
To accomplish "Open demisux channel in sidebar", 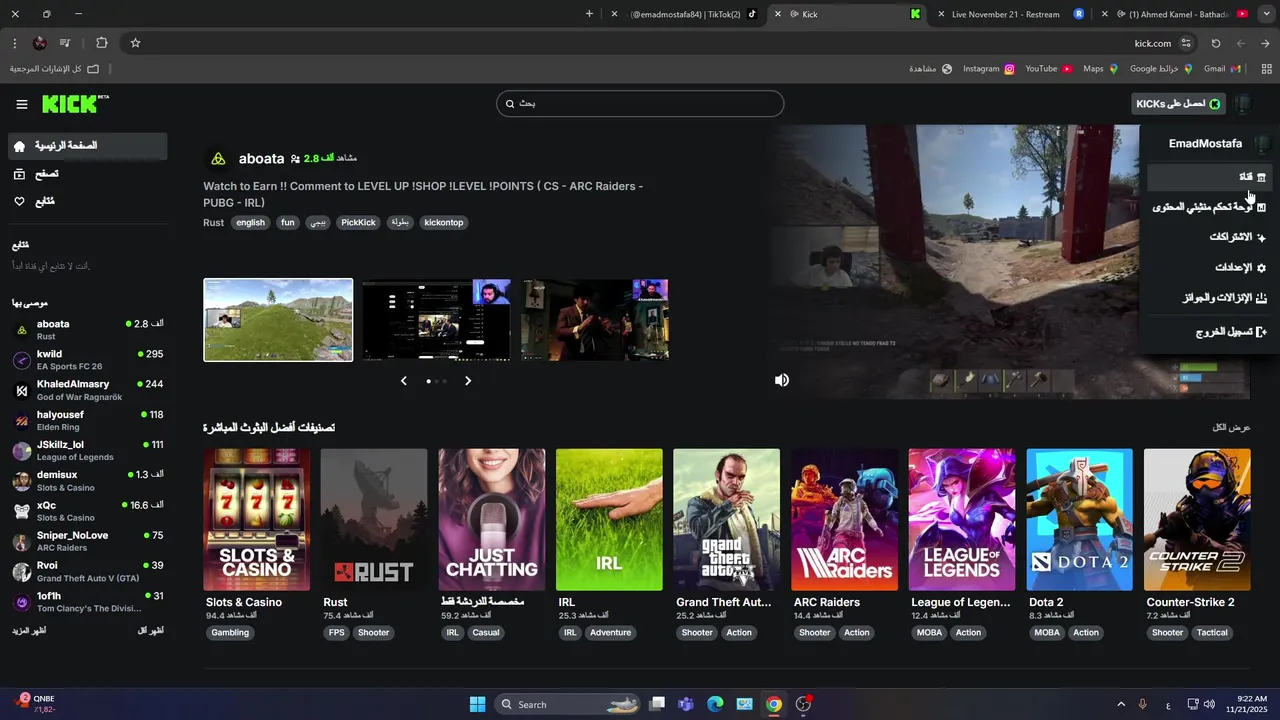I will (x=88, y=480).
